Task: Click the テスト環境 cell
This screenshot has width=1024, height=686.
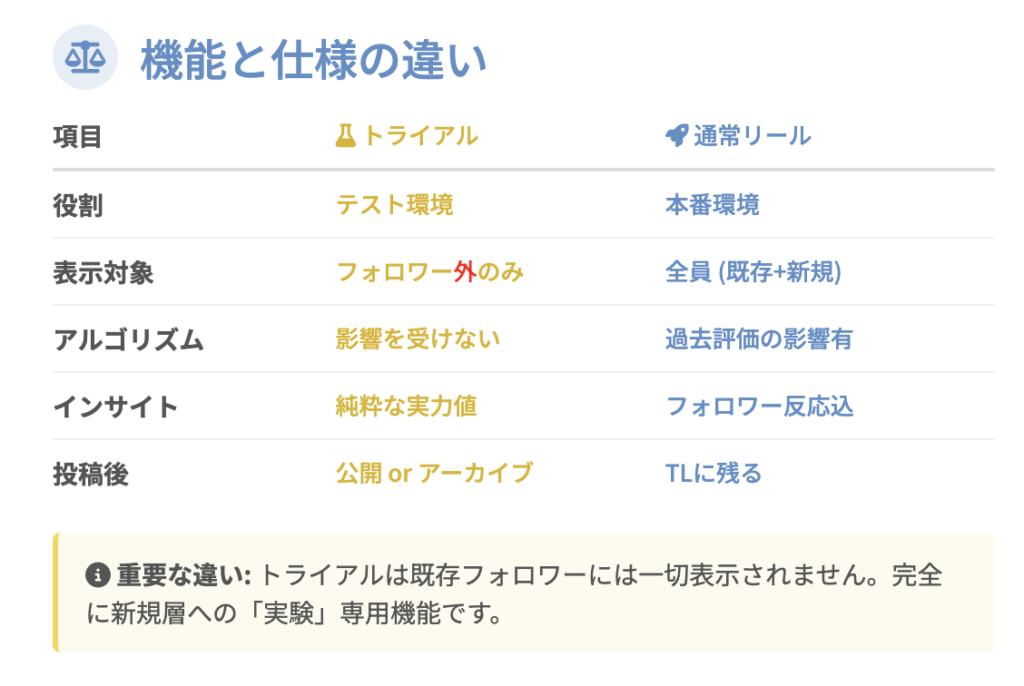Action: (394, 205)
